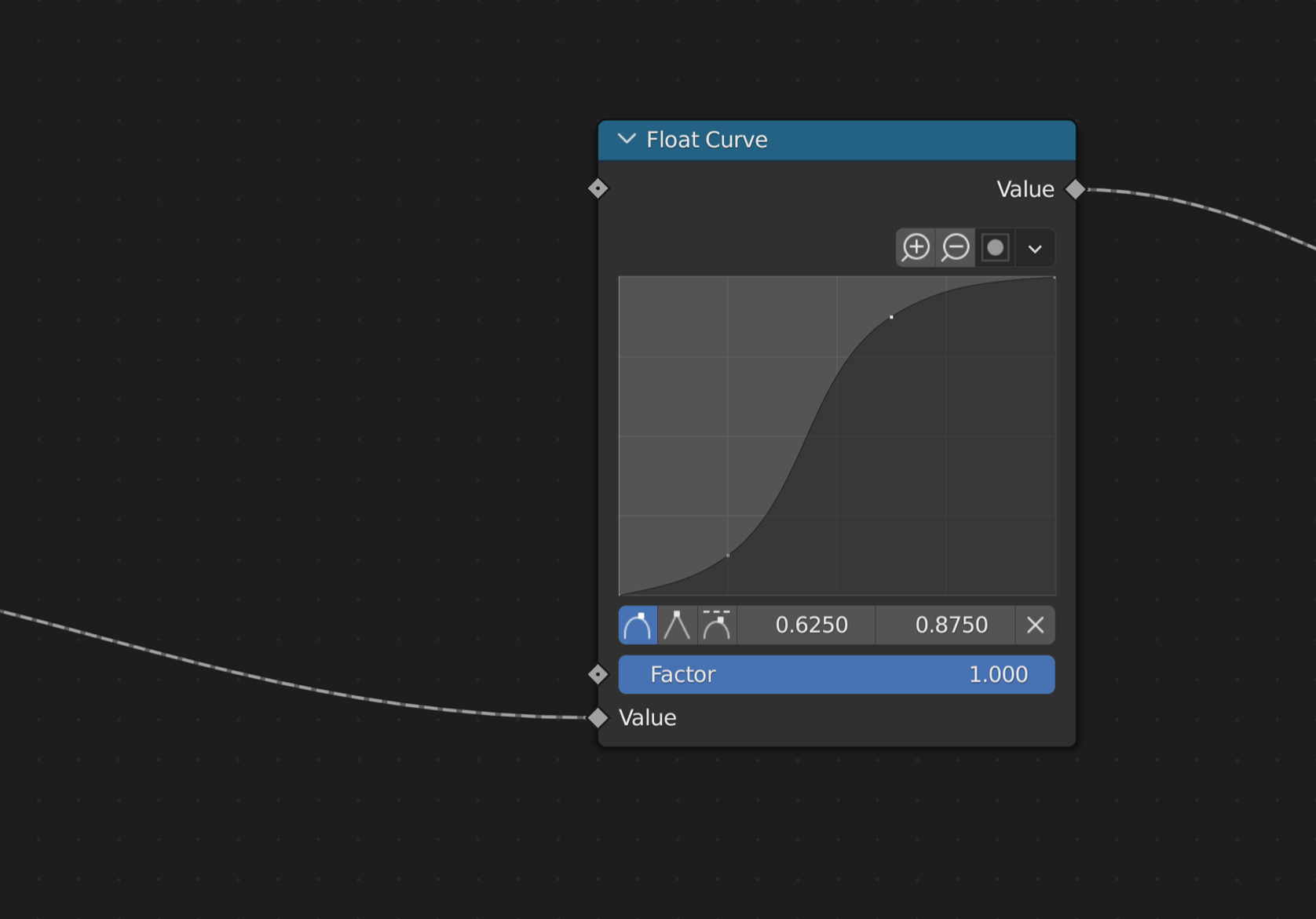Select the upper-right curve control point

[x=891, y=317]
